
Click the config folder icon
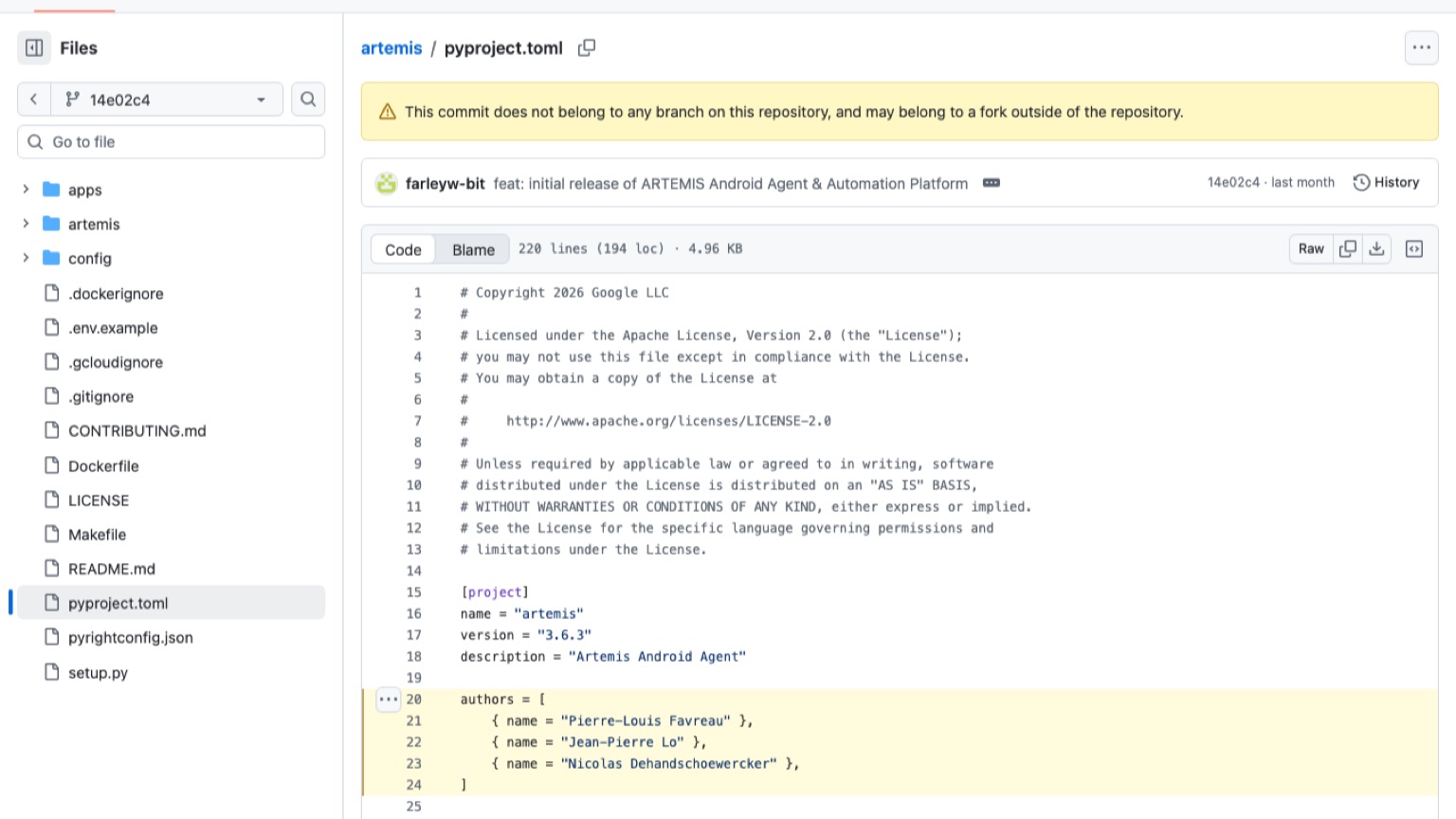tap(51, 258)
